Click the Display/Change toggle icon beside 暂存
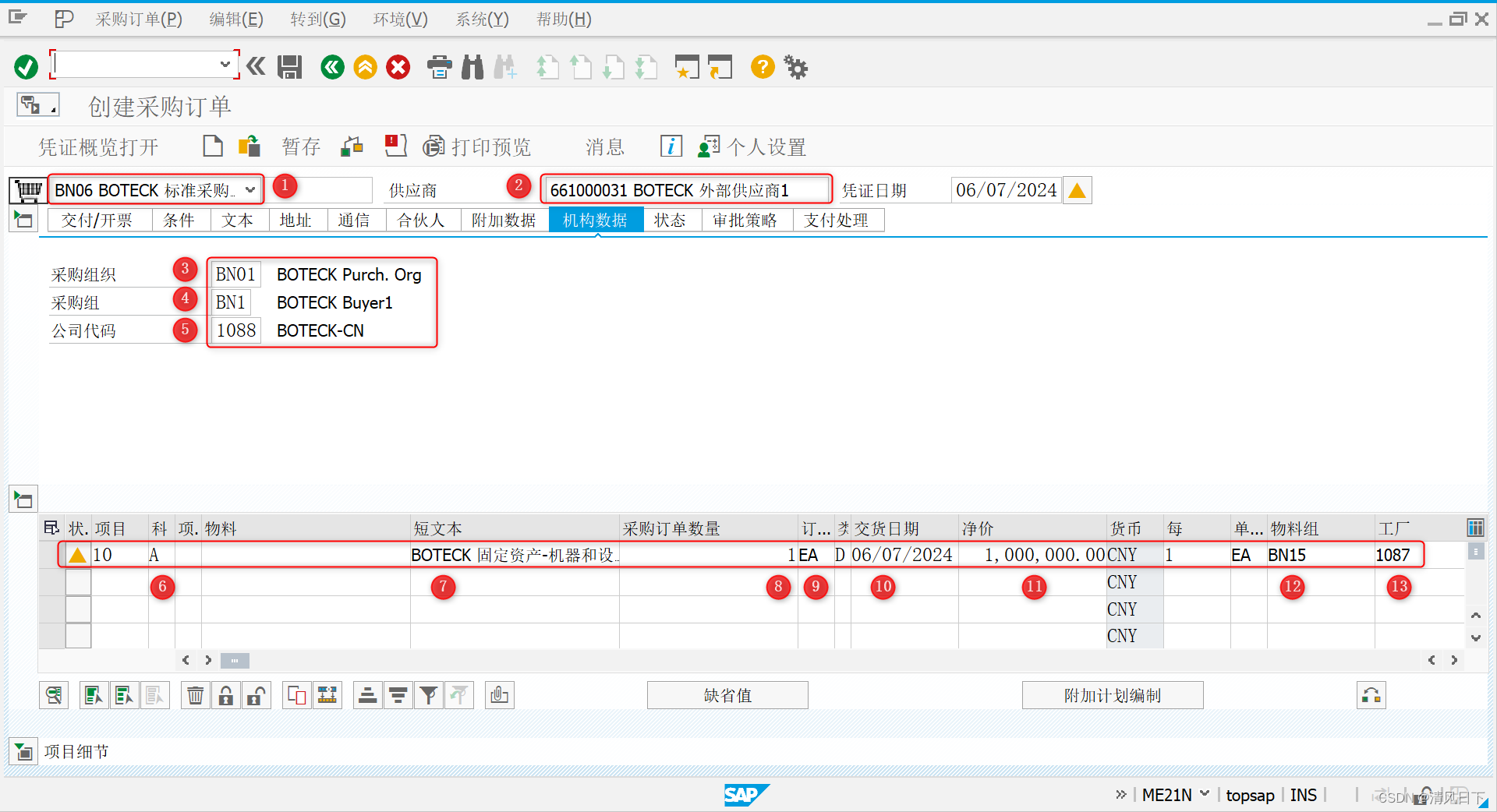The image size is (1497, 812). coord(352,146)
